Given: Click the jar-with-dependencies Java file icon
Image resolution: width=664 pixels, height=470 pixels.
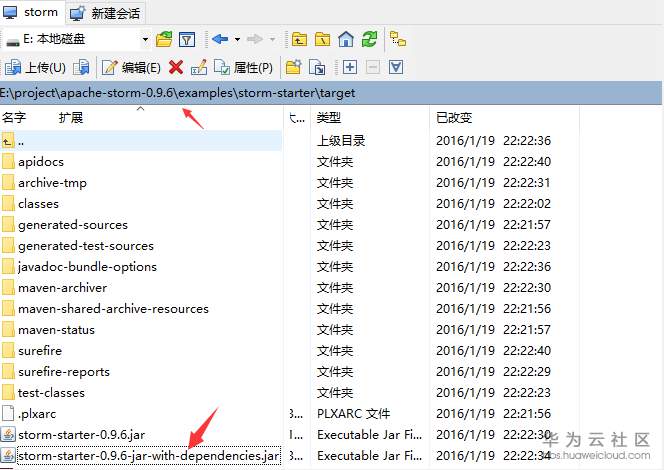Looking at the screenshot, I should point(8,456).
